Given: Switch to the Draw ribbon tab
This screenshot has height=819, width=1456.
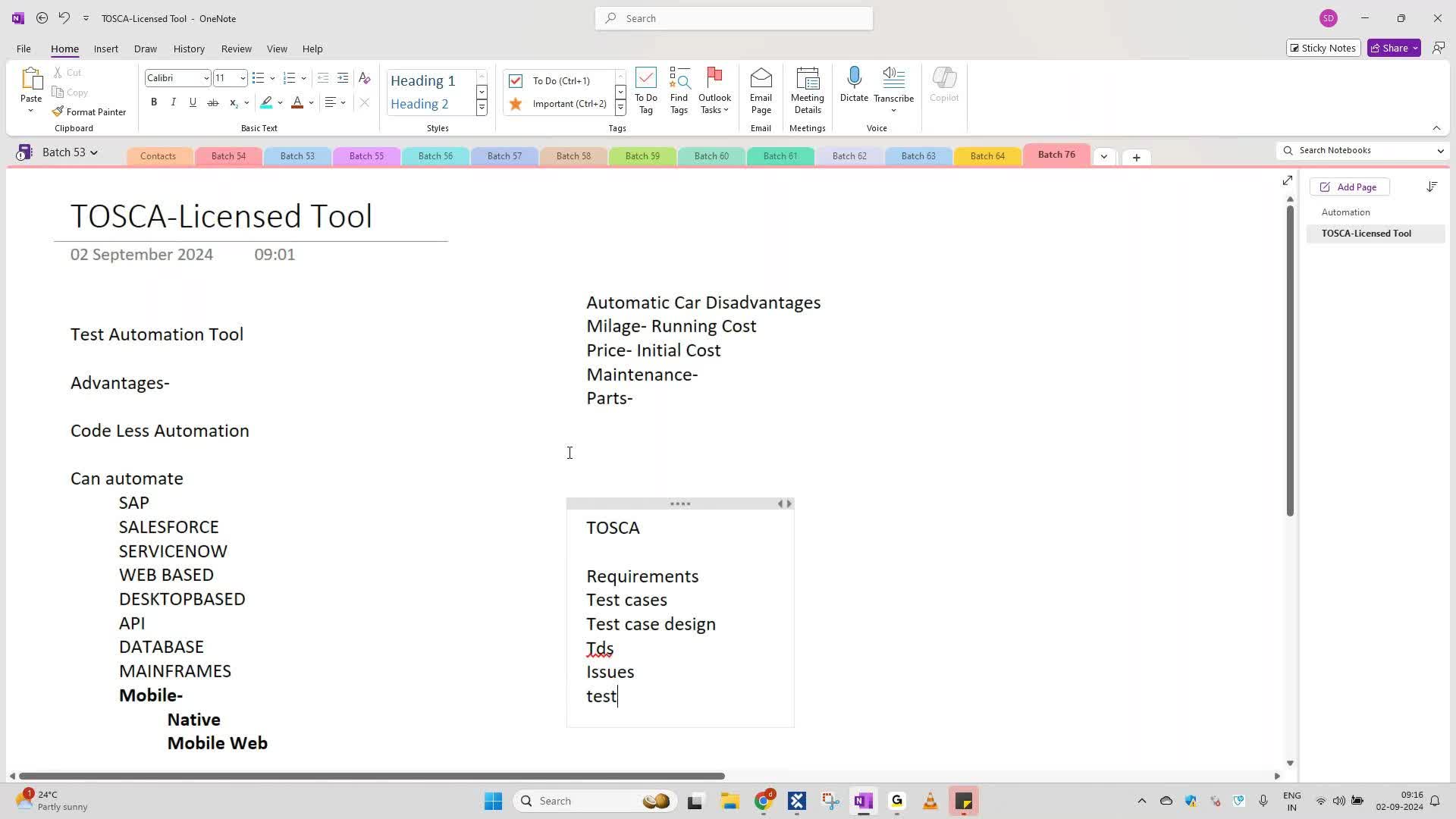Looking at the screenshot, I should [145, 49].
